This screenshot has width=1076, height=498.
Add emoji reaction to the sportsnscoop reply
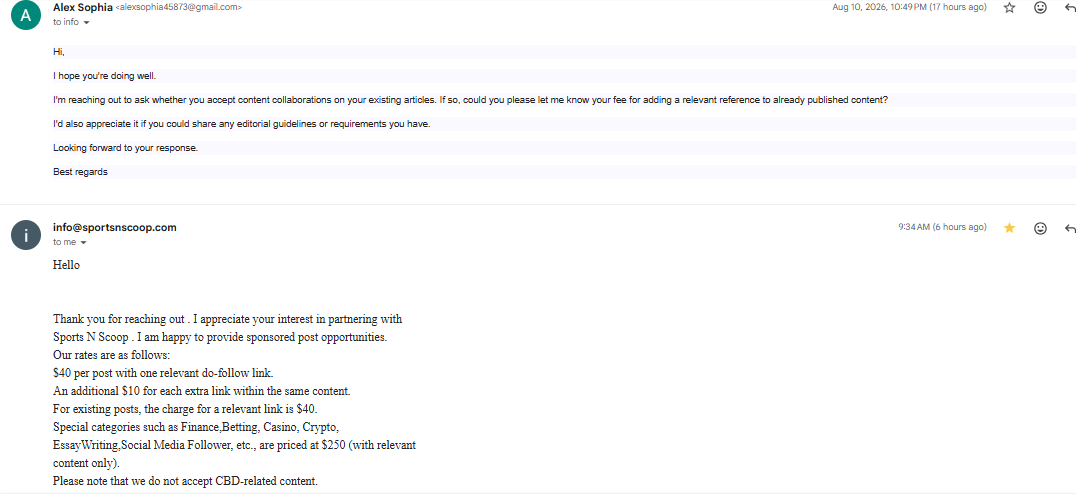click(x=1040, y=228)
